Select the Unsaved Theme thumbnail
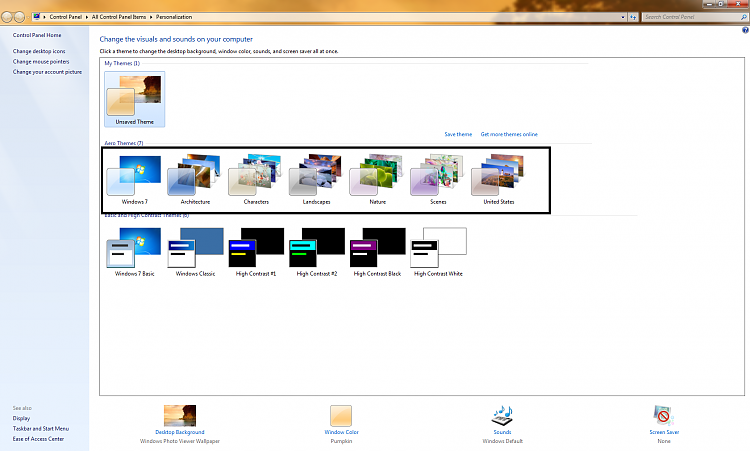The image size is (750, 451). tap(134, 99)
